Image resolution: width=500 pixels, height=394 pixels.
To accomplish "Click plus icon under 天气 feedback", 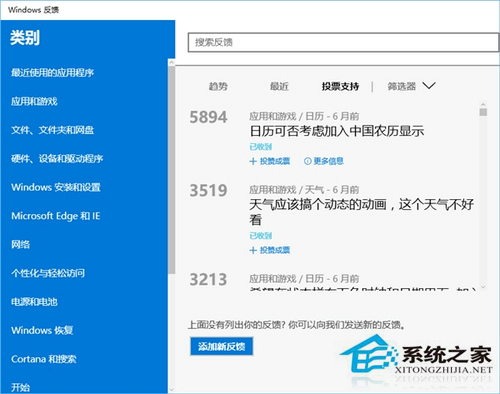I will tap(253, 250).
